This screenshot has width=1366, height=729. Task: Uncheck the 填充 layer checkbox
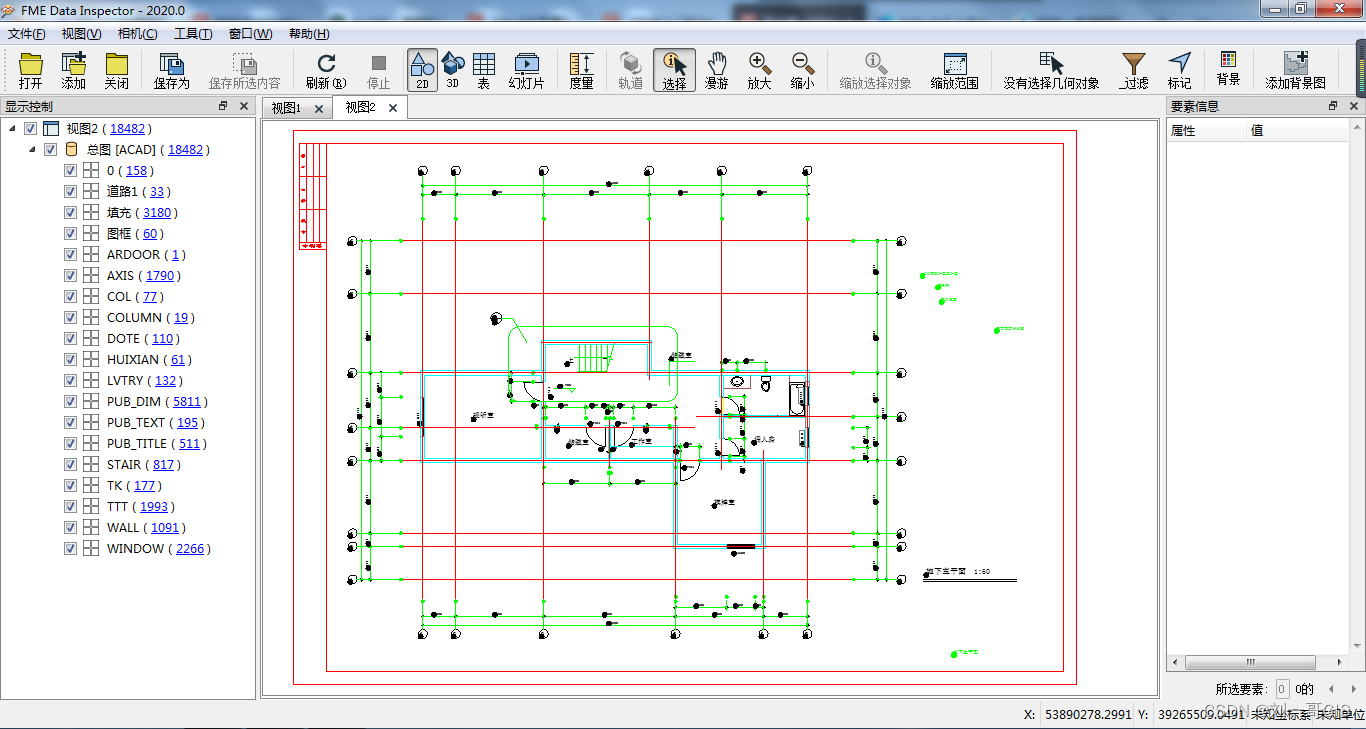click(70, 212)
